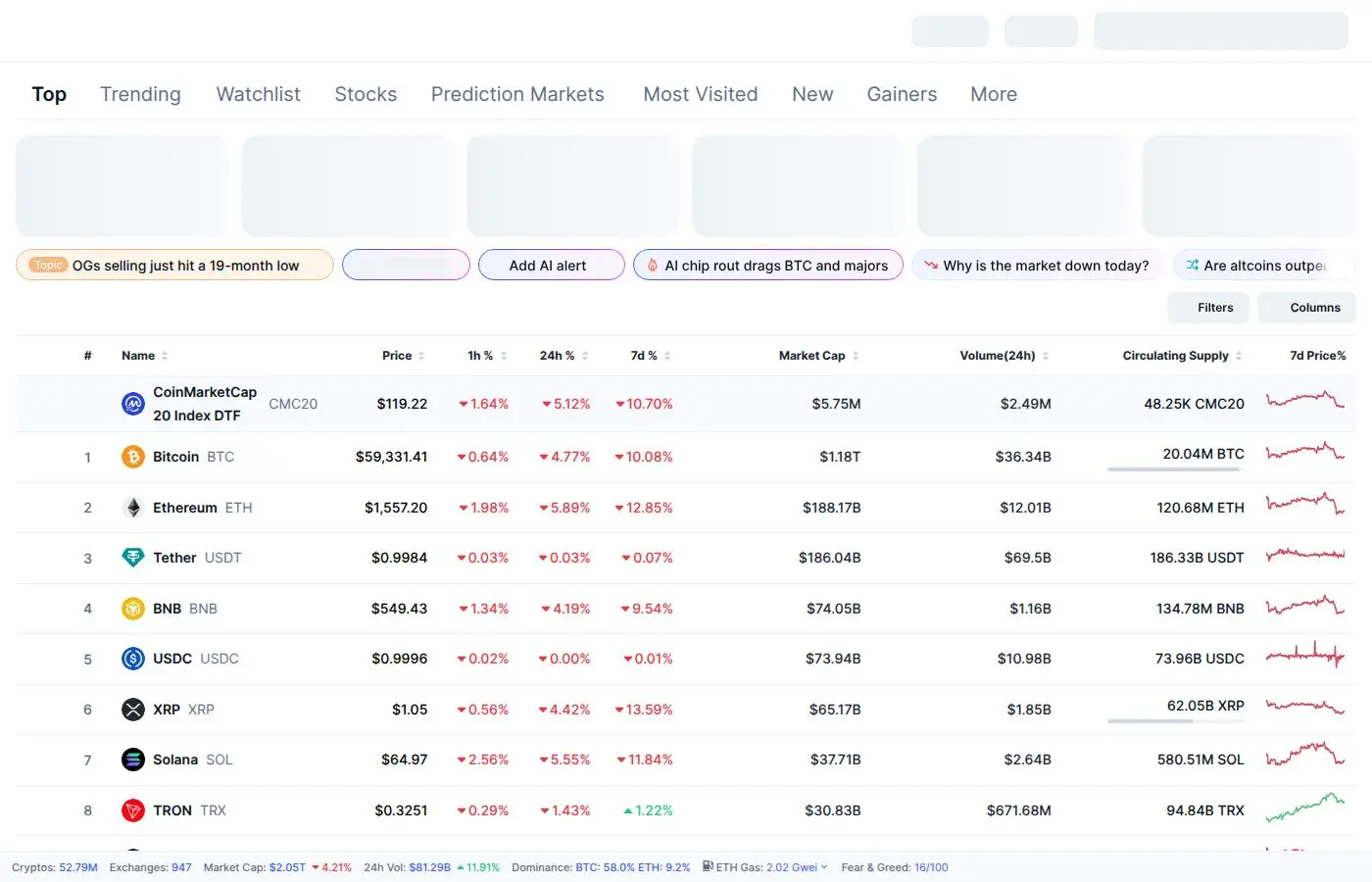The height and width of the screenshot is (882, 1372).
Task: Open 'Why is the market down today?' chip
Action: 1038,265
